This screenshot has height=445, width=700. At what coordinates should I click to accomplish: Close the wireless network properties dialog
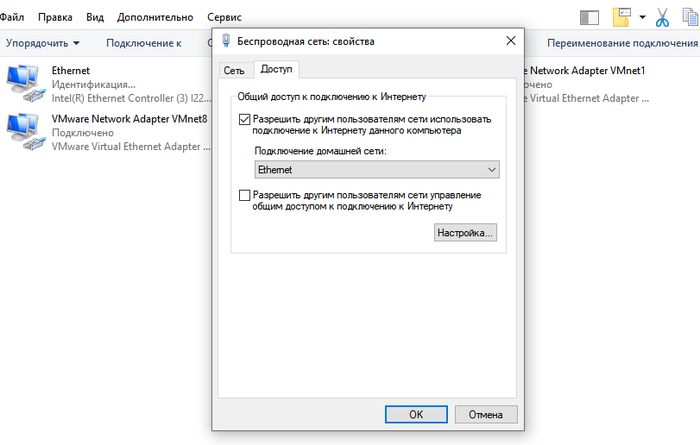(512, 40)
